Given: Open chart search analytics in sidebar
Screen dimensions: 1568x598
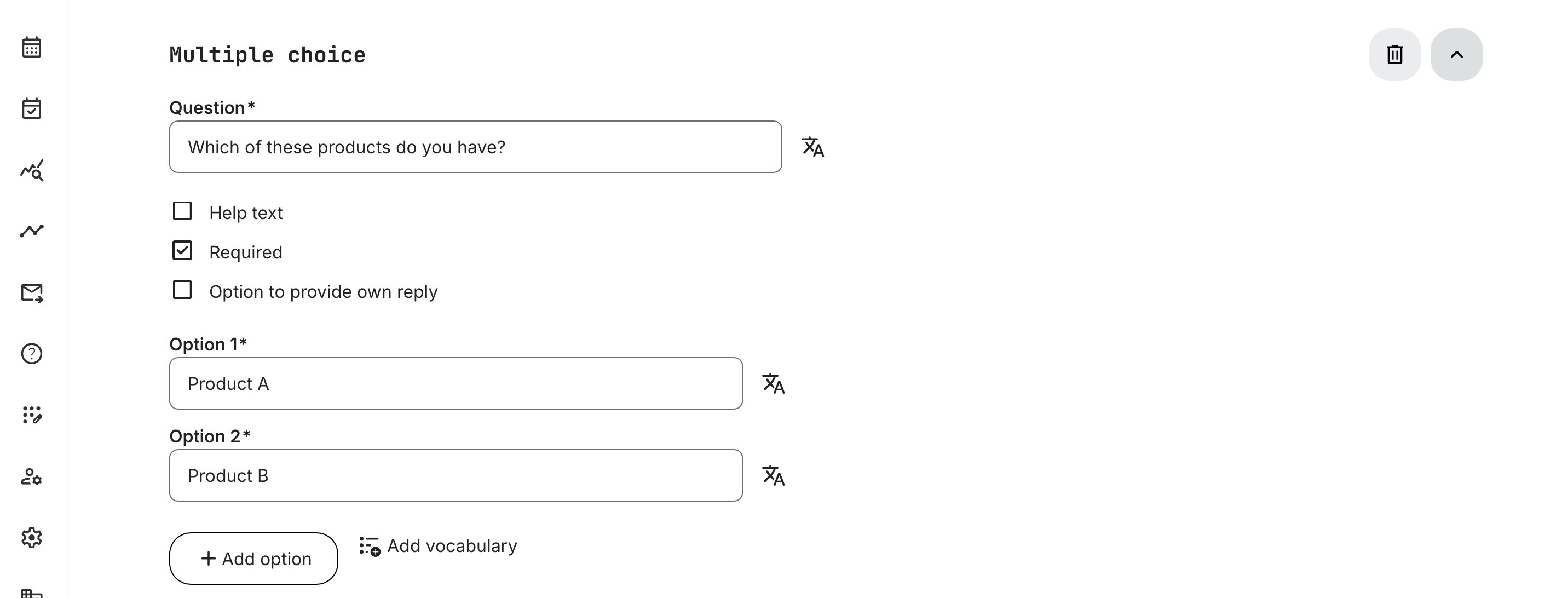Looking at the screenshot, I should 32,170.
